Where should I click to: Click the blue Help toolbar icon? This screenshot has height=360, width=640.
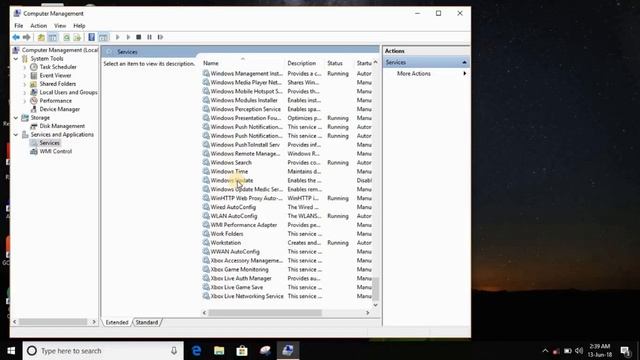click(91, 37)
